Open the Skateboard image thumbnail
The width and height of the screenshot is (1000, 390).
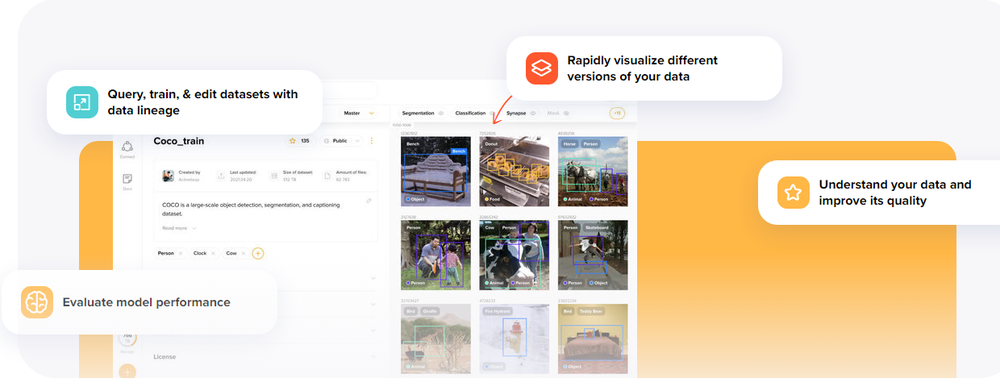(592, 255)
